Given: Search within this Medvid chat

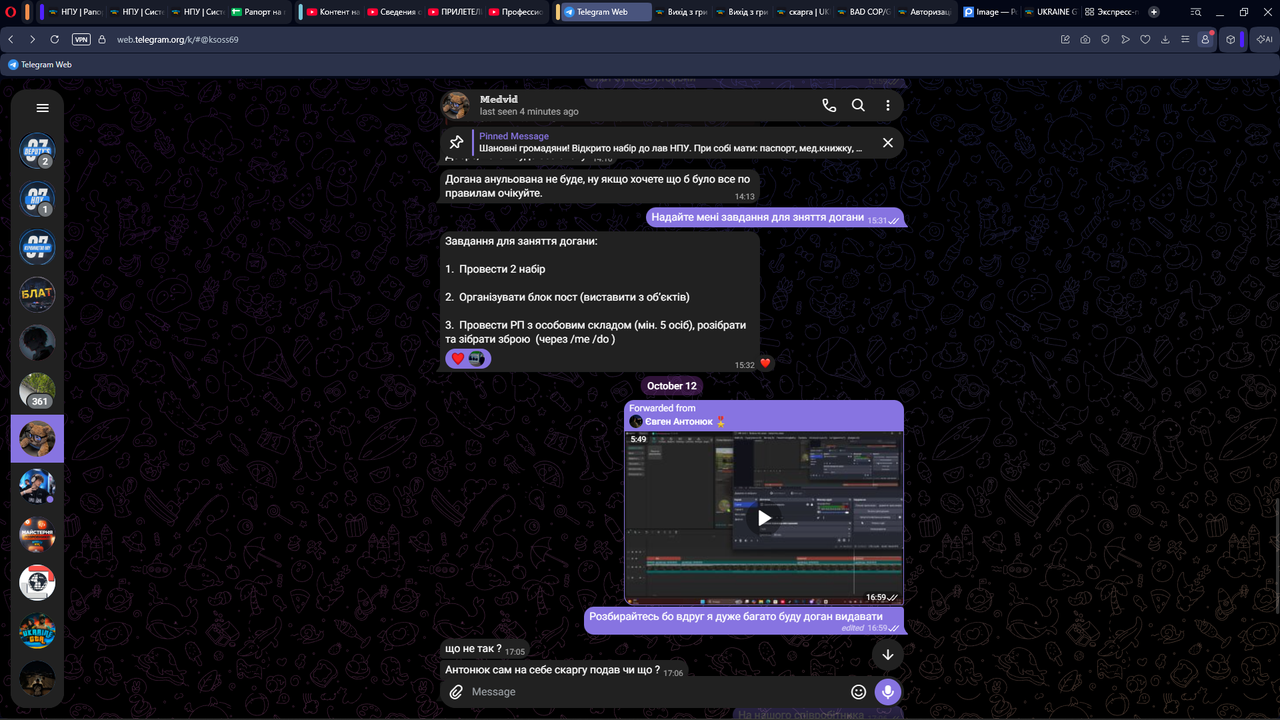Looking at the screenshot, I should tap(858, 105).
